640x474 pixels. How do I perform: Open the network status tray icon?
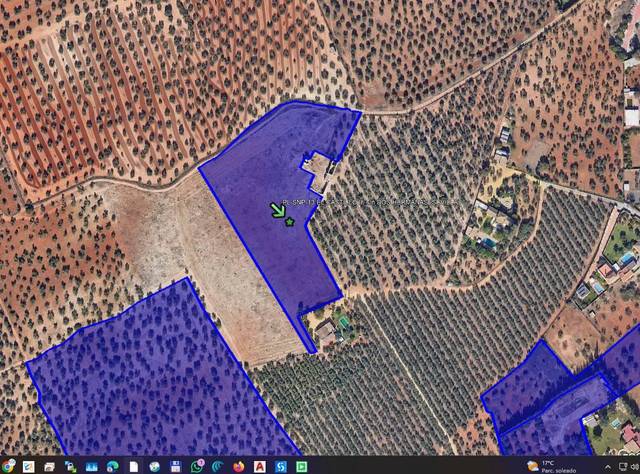pos(623,467)
